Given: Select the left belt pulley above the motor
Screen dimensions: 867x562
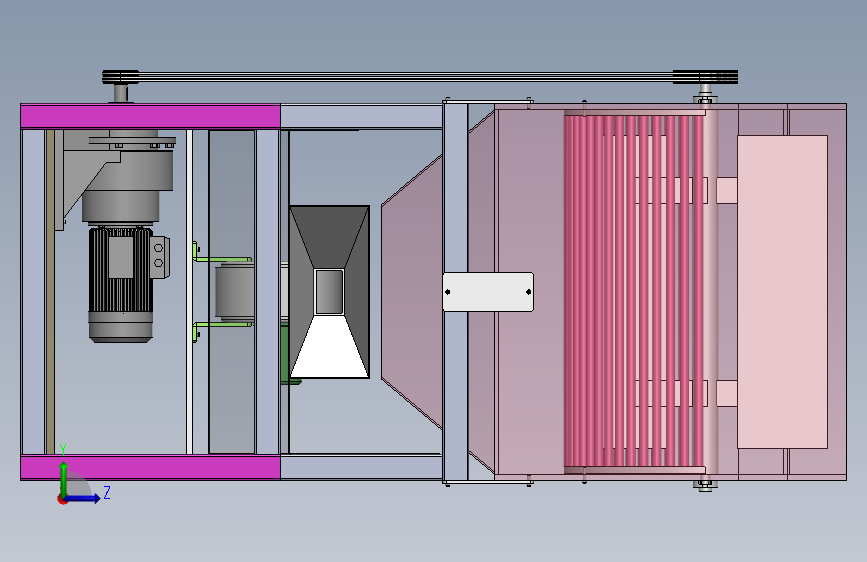Looking at the screenshot, I should point(120,77).
